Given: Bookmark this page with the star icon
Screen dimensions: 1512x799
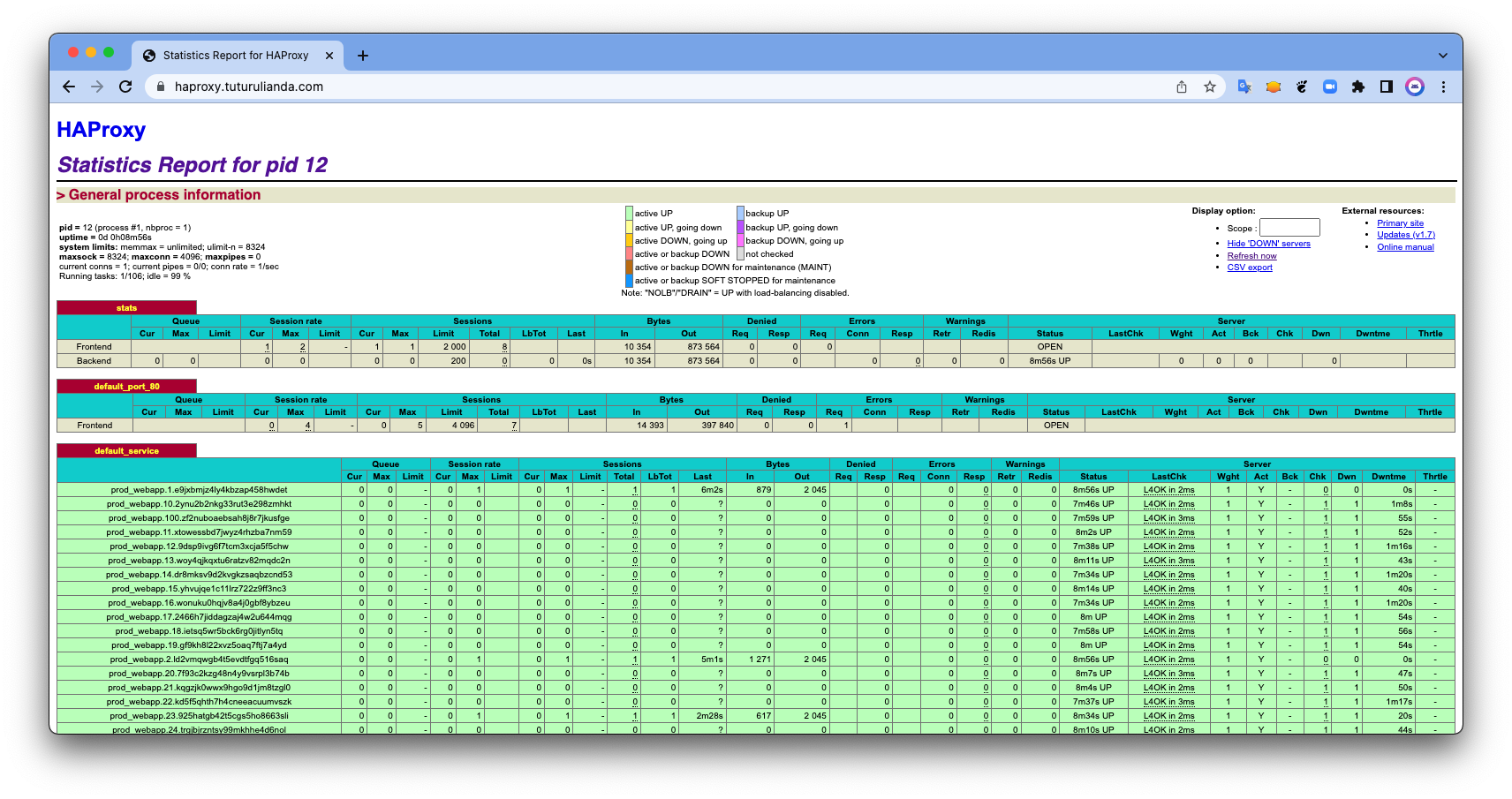Looking at the screenshot, I should [x=1210, y=87].
